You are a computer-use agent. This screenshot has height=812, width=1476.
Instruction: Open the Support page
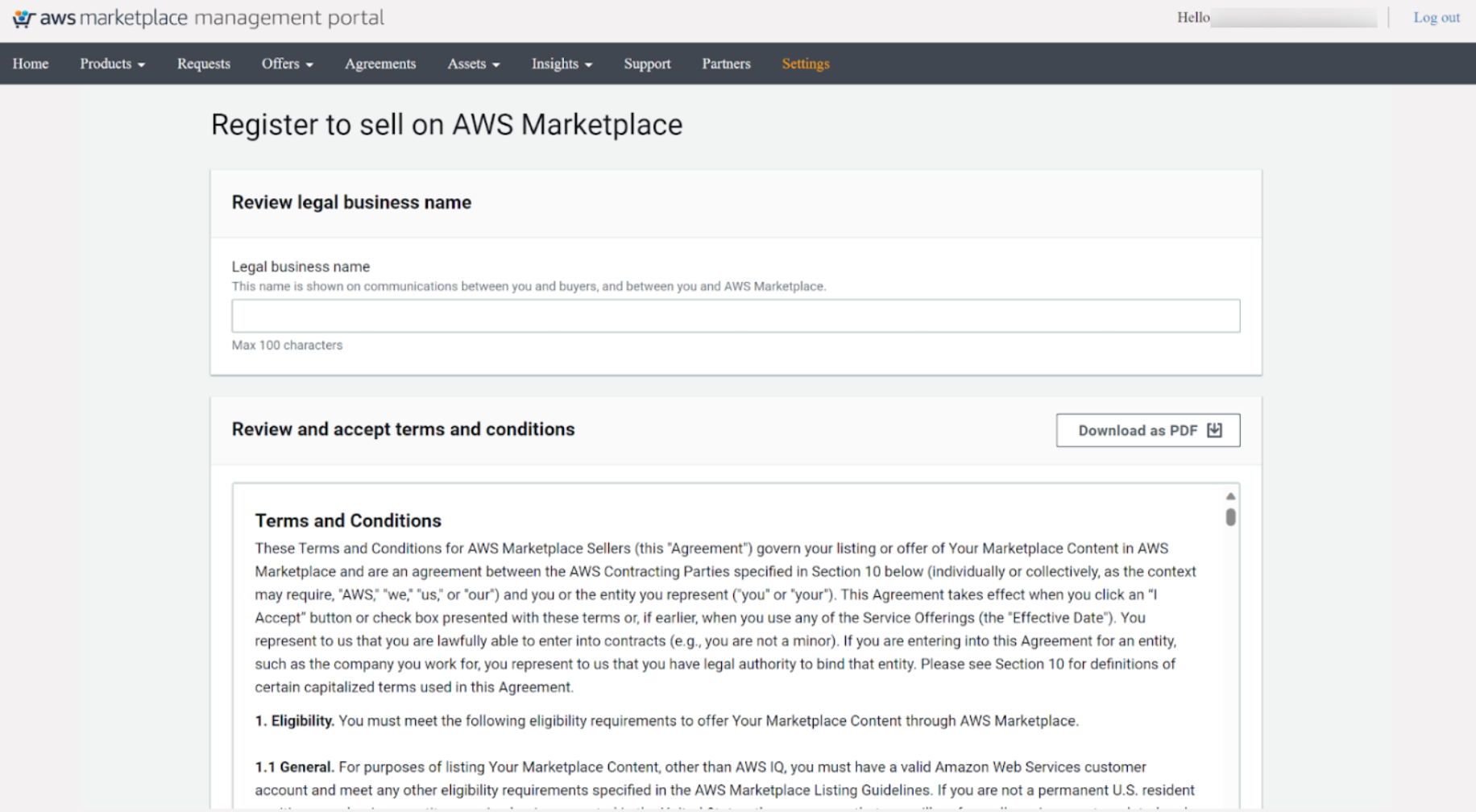point(647,64)
